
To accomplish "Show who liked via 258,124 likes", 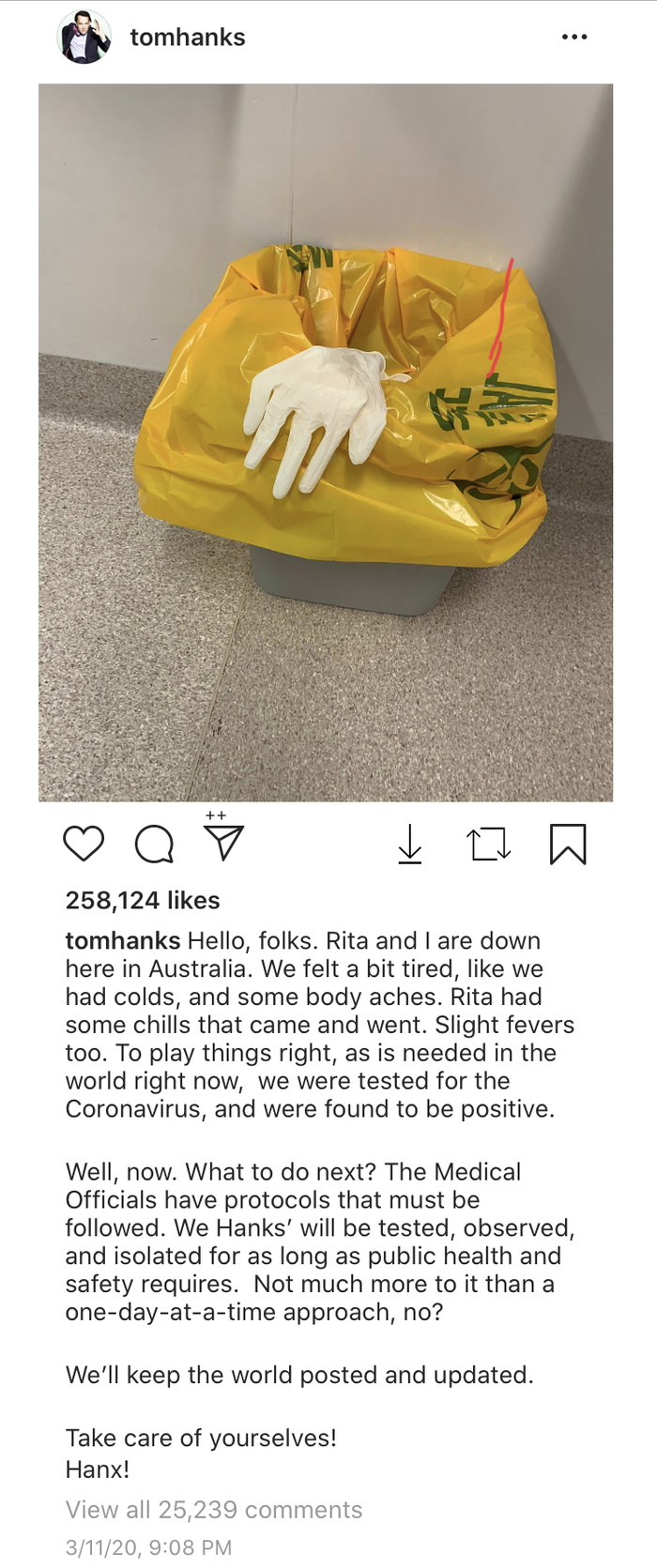I will [x=143, y=900].
